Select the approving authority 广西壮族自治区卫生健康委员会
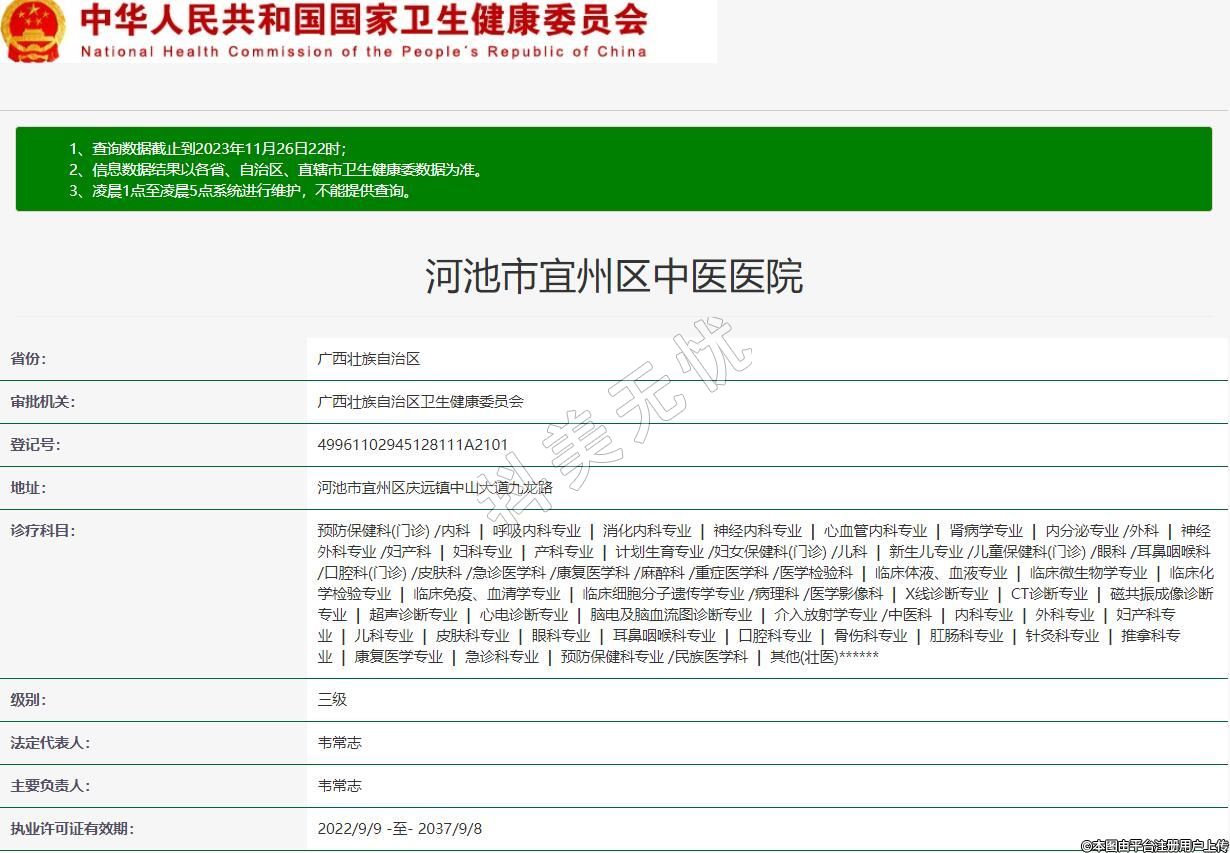Viewport: 1230px width, 853px height. 420,402
